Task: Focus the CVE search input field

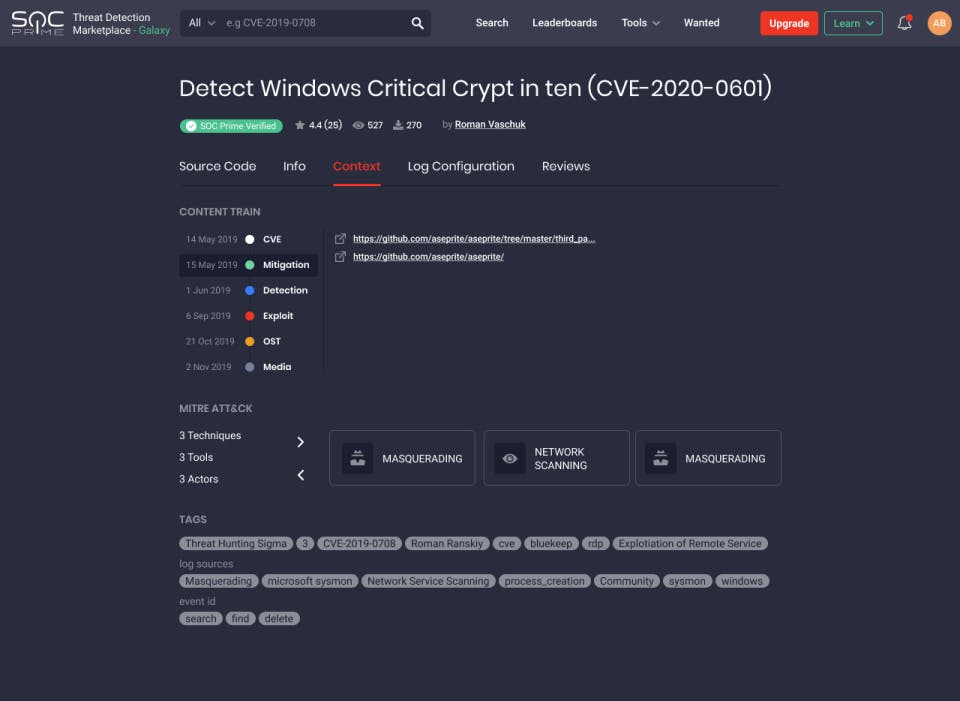Action: click(x=313, y=23)
